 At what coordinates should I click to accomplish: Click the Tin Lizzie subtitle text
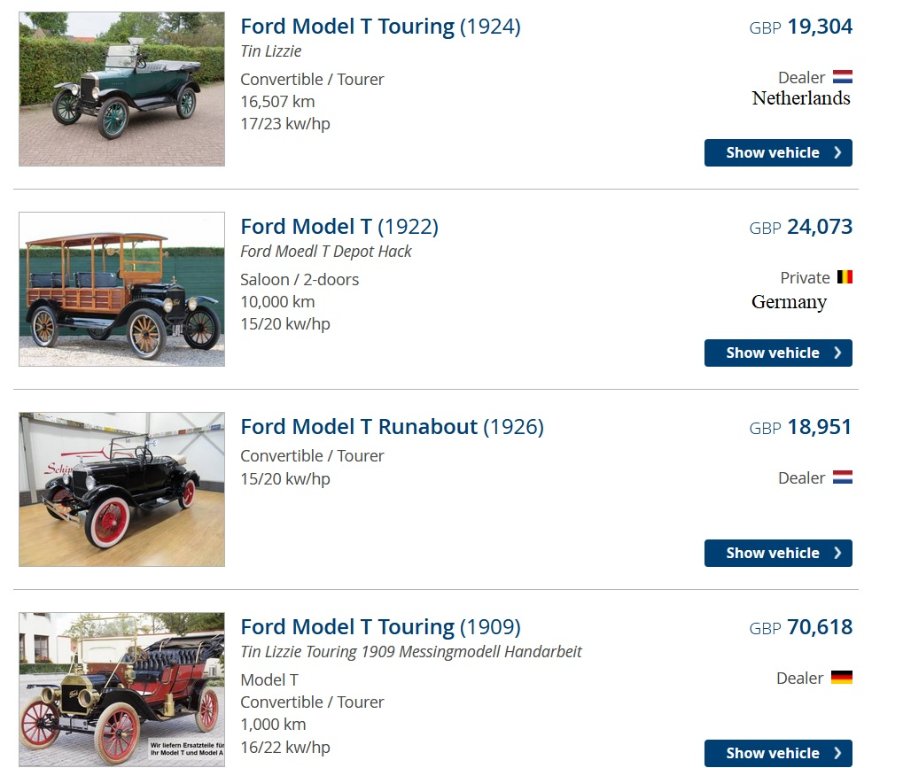coord(271,51)
